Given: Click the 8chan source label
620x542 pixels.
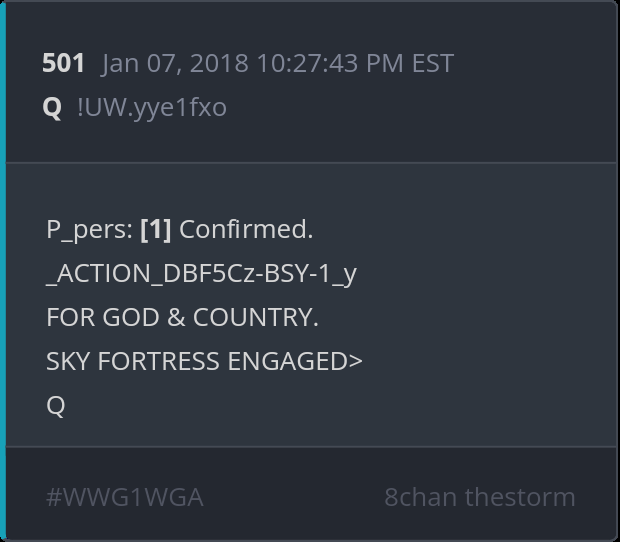Looking at the screenshot, I should [x=420, y=497].
